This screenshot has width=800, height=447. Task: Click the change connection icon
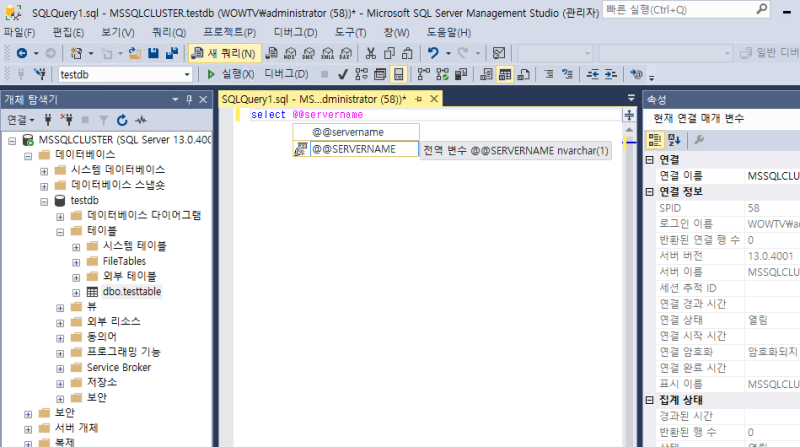(40, 74)
